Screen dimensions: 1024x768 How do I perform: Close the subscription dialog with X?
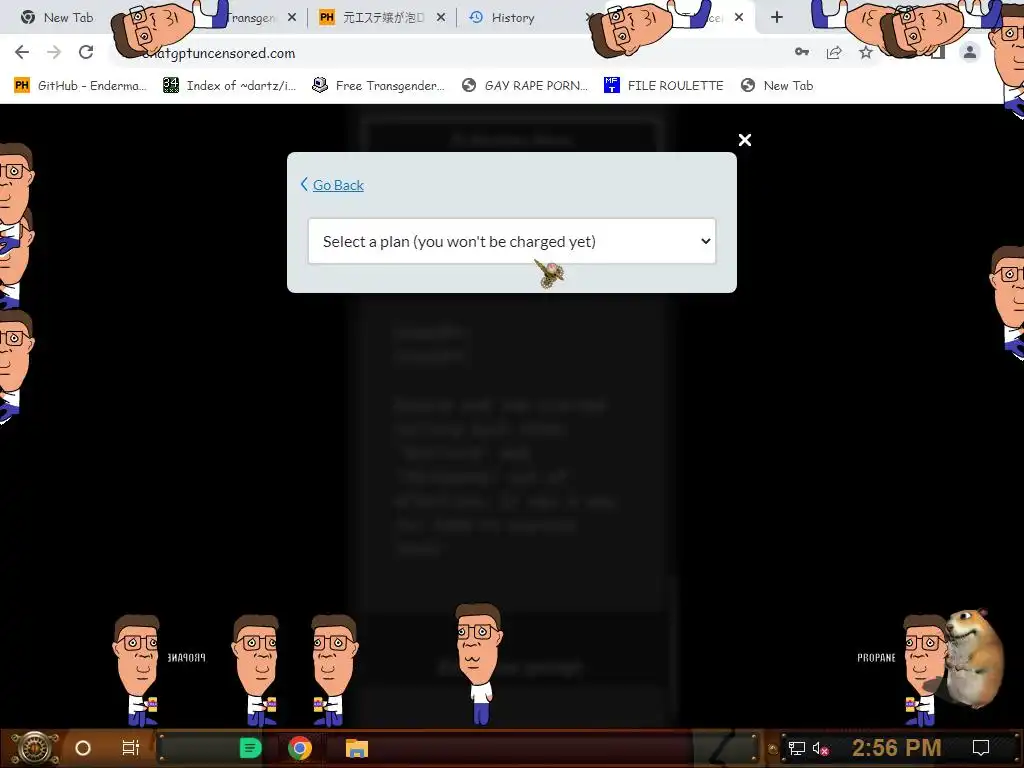coord(744,140)
